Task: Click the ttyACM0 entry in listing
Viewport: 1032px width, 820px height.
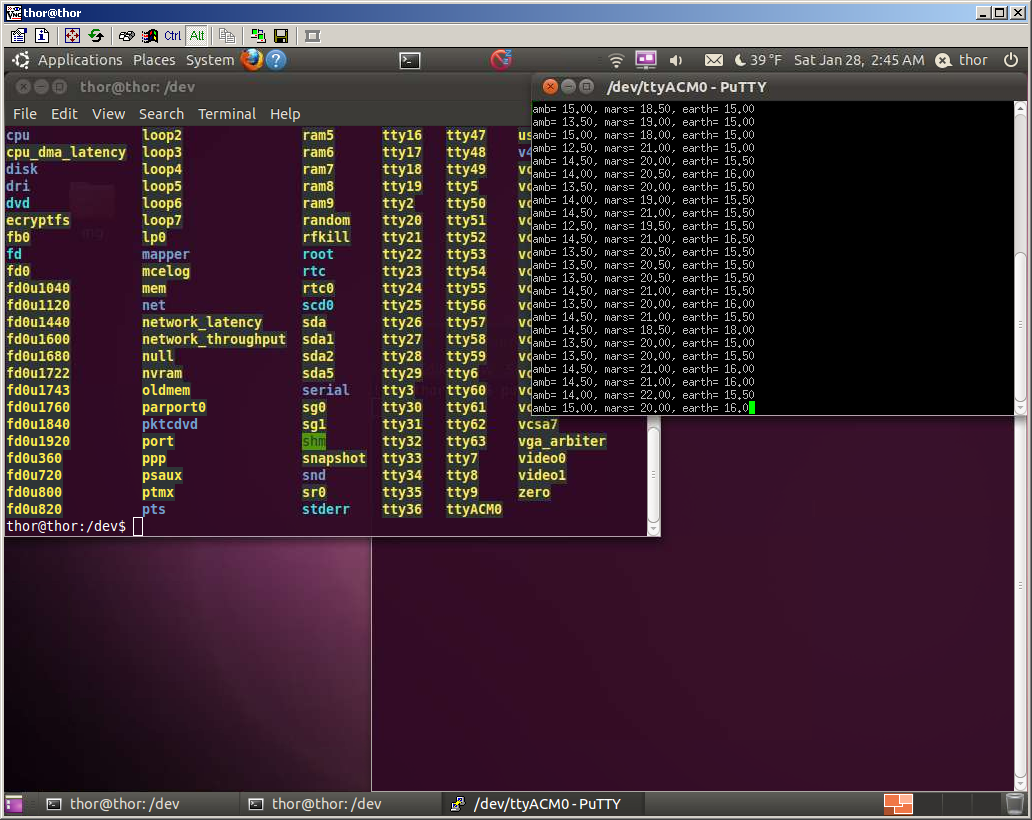Action: [x=474, y=509]
